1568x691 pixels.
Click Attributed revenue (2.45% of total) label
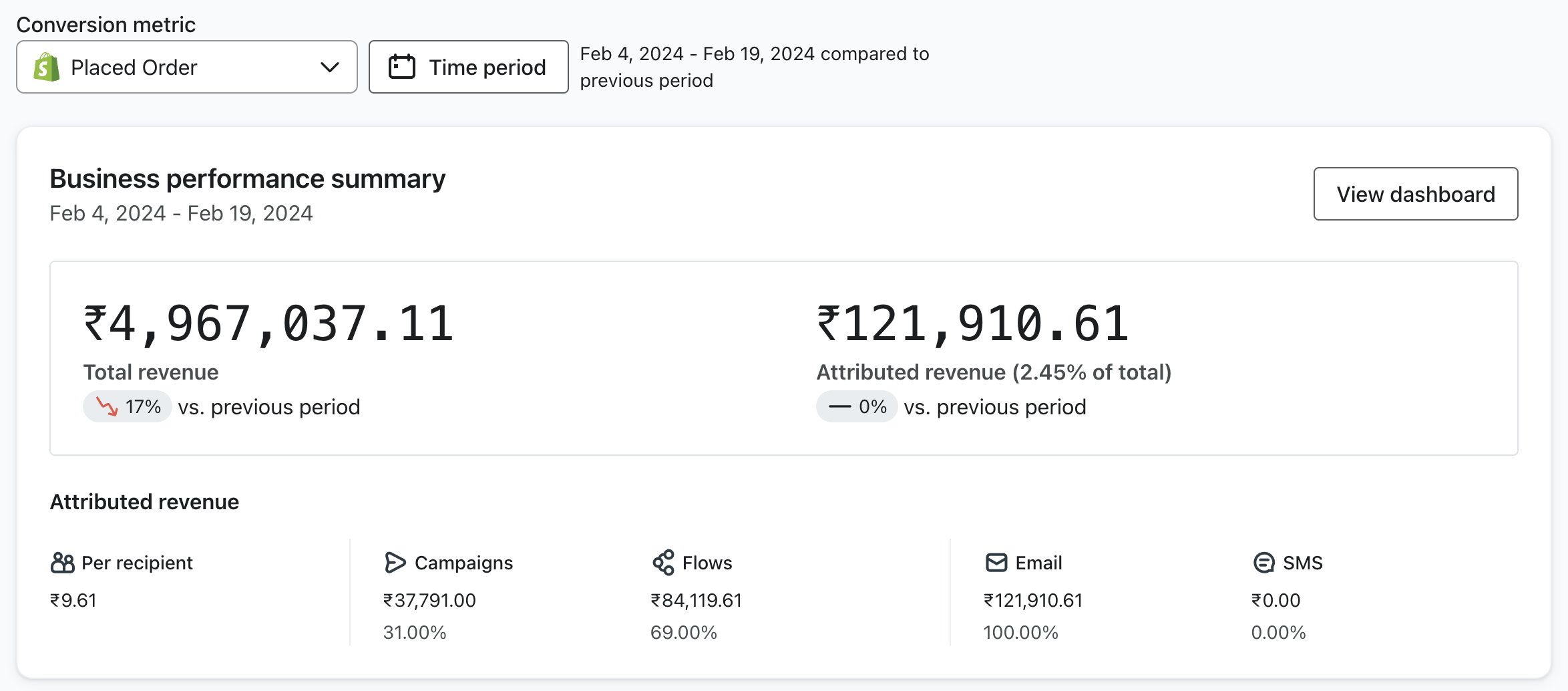point(994,372)
